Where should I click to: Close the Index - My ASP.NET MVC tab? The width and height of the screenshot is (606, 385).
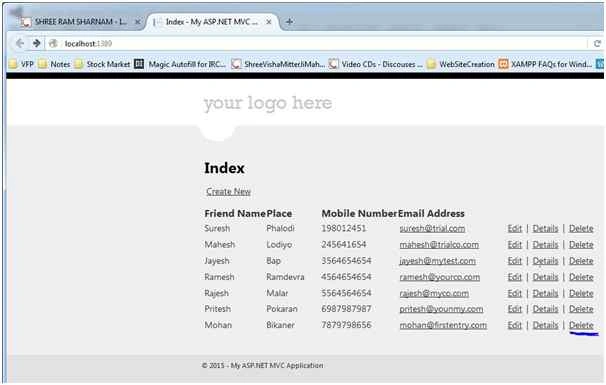pyautogui.click(x=269, y=22)
